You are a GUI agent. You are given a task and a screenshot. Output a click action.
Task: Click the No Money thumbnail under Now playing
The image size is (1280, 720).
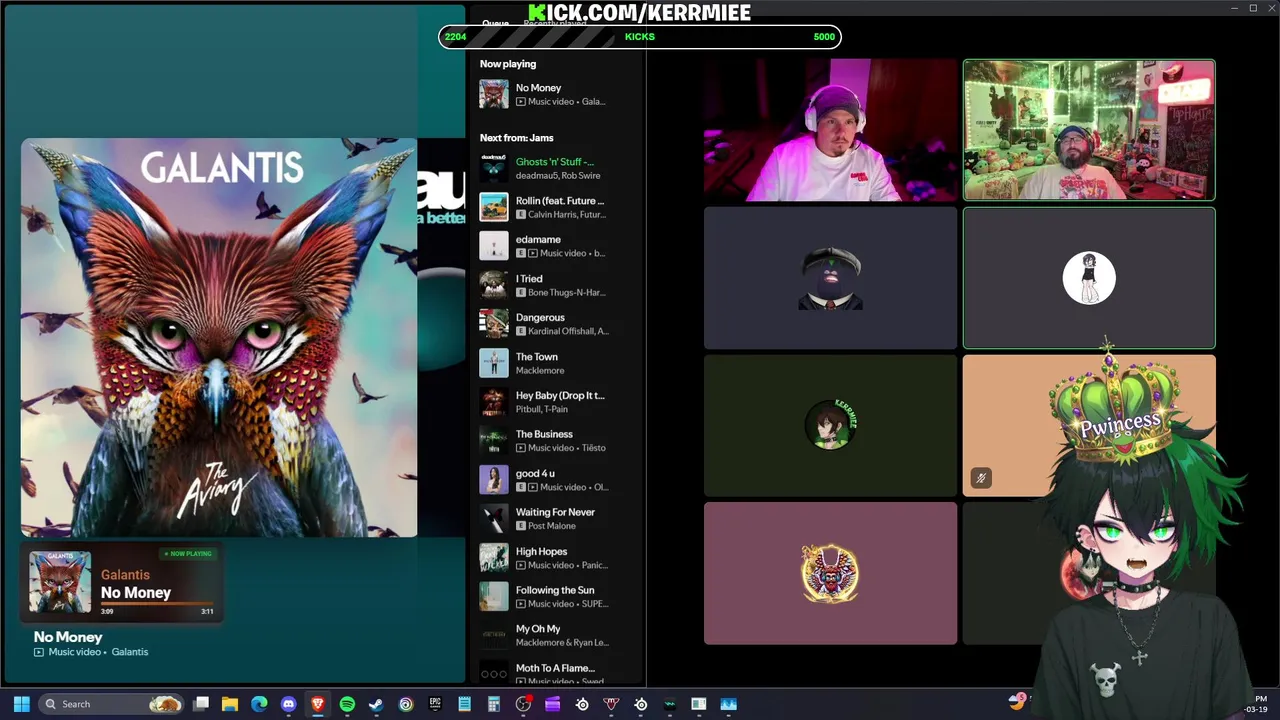pos(494,94)
